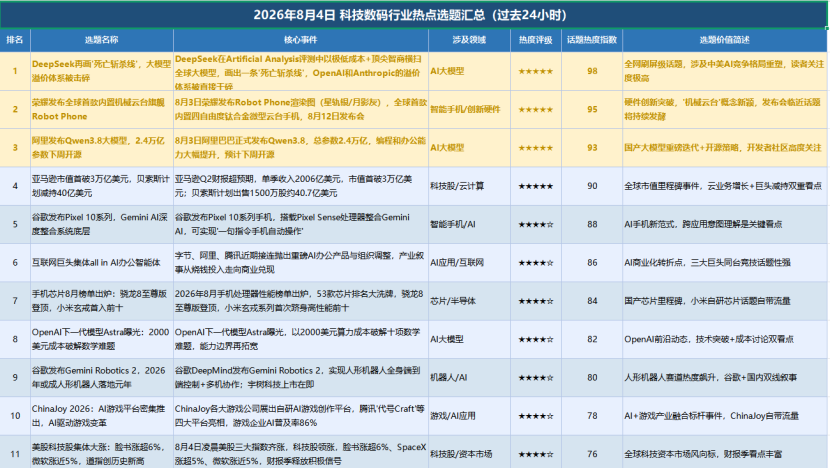This screenshot has height=468, width=830.
Task: Select heat index cell '80'
Action: tap(592, 377)
